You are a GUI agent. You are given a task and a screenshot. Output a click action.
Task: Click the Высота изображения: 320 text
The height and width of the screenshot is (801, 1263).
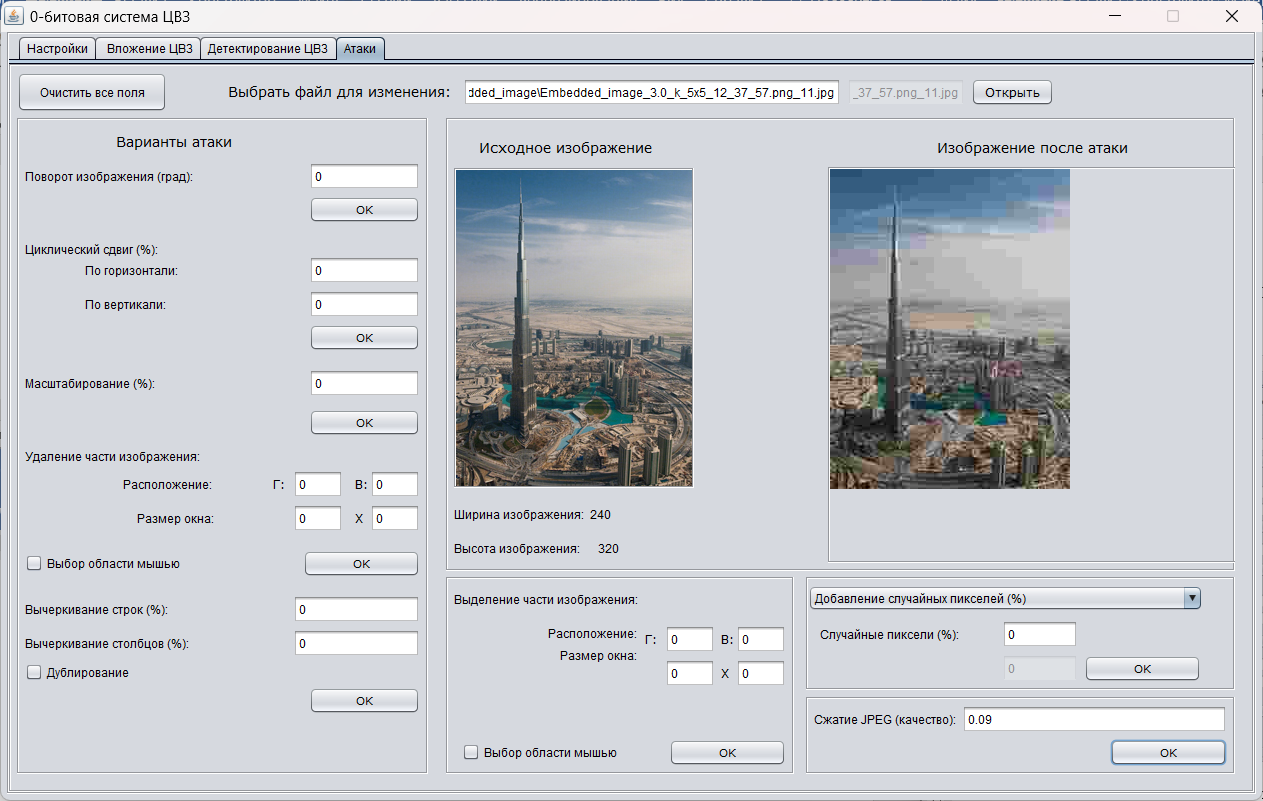(537, 548)
